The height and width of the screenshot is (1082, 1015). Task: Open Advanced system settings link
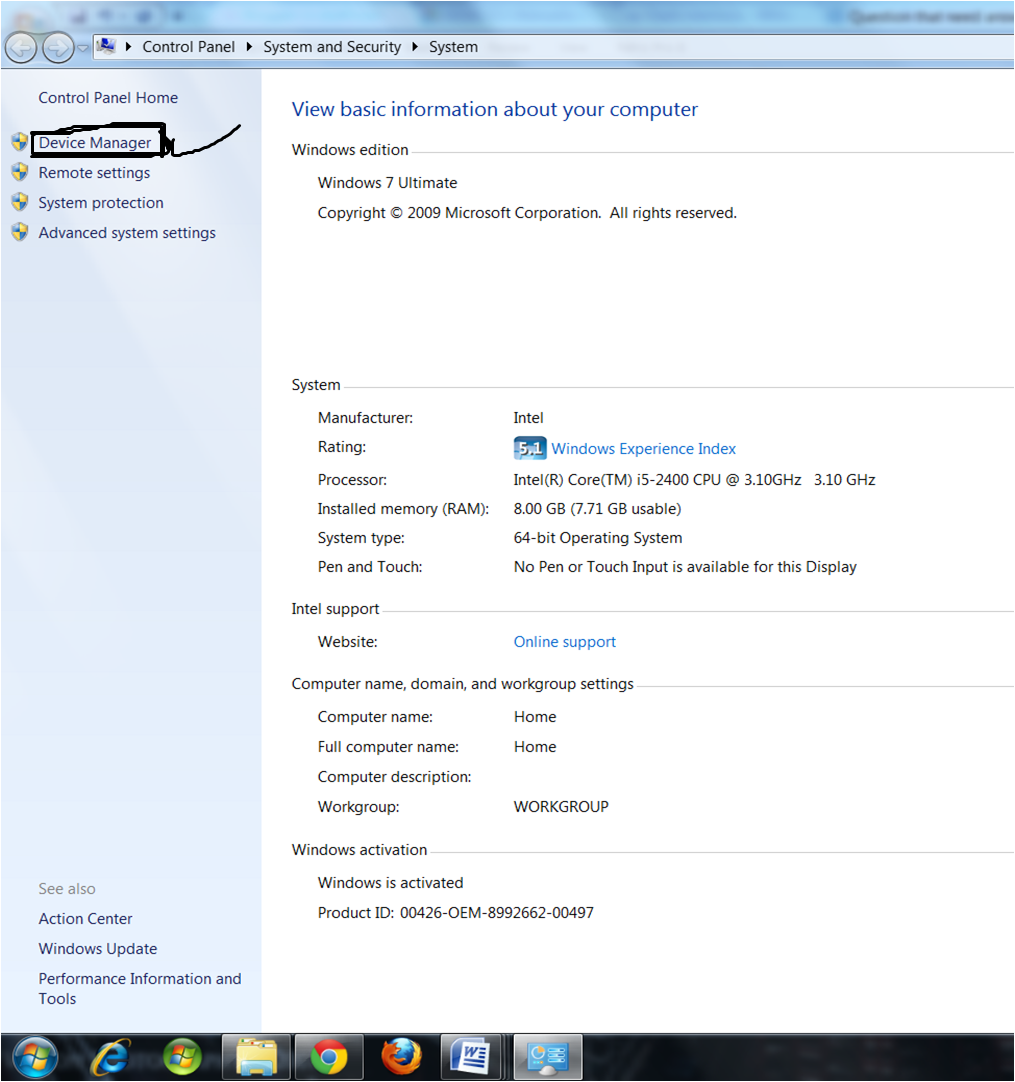pyautogui.click(x=127, y=233)
